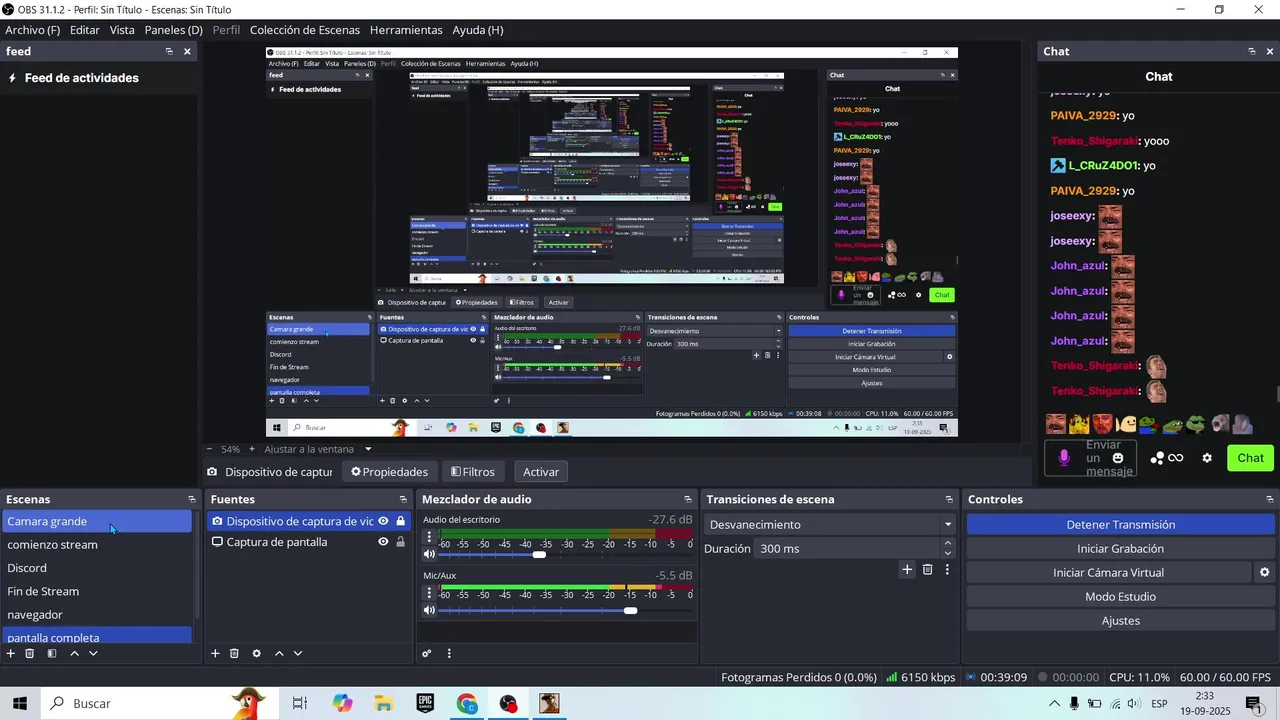Image resolution: width=1280 pixels, height=720 pixels.
Task: Toggle visibility of Dispositivo de captura source
Action: click(x=383, y=521)
